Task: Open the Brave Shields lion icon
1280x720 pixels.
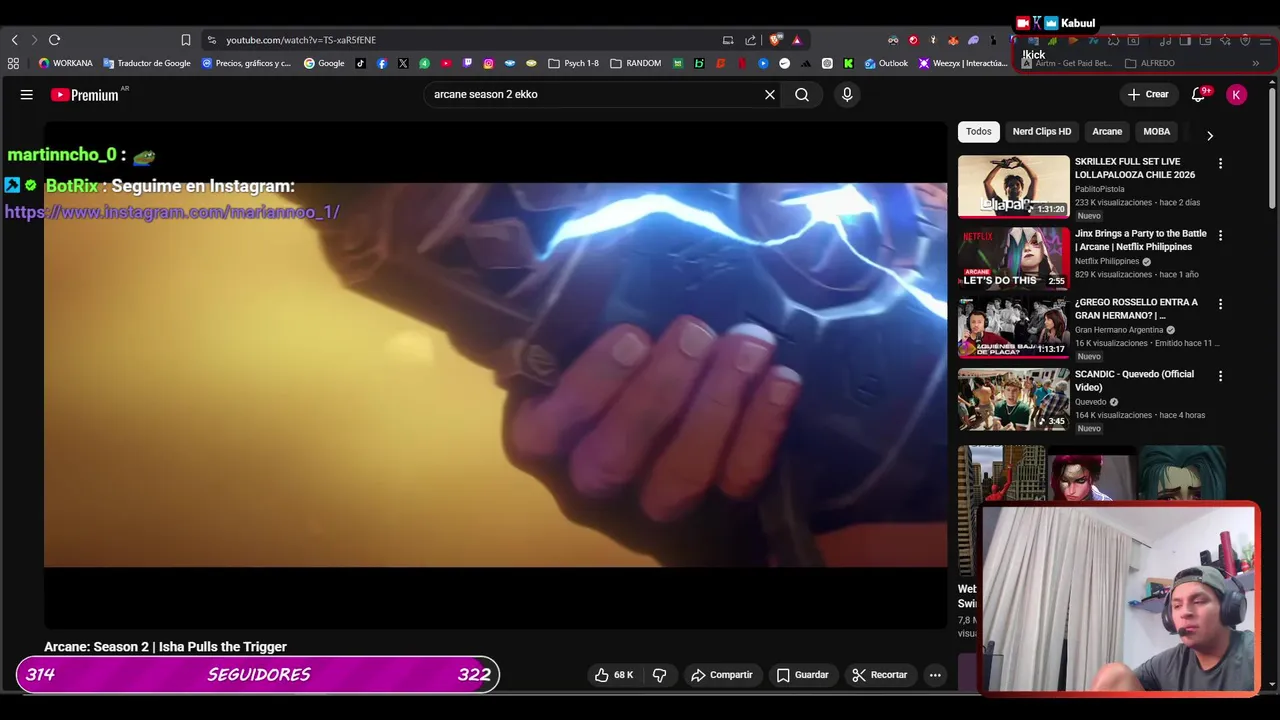Action: coord(775,40)
